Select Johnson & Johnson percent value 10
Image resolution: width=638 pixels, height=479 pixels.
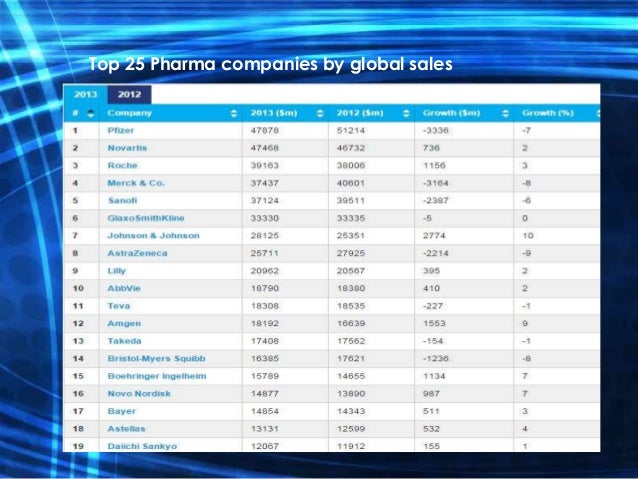pyautogui.click(x=528, y=236)
